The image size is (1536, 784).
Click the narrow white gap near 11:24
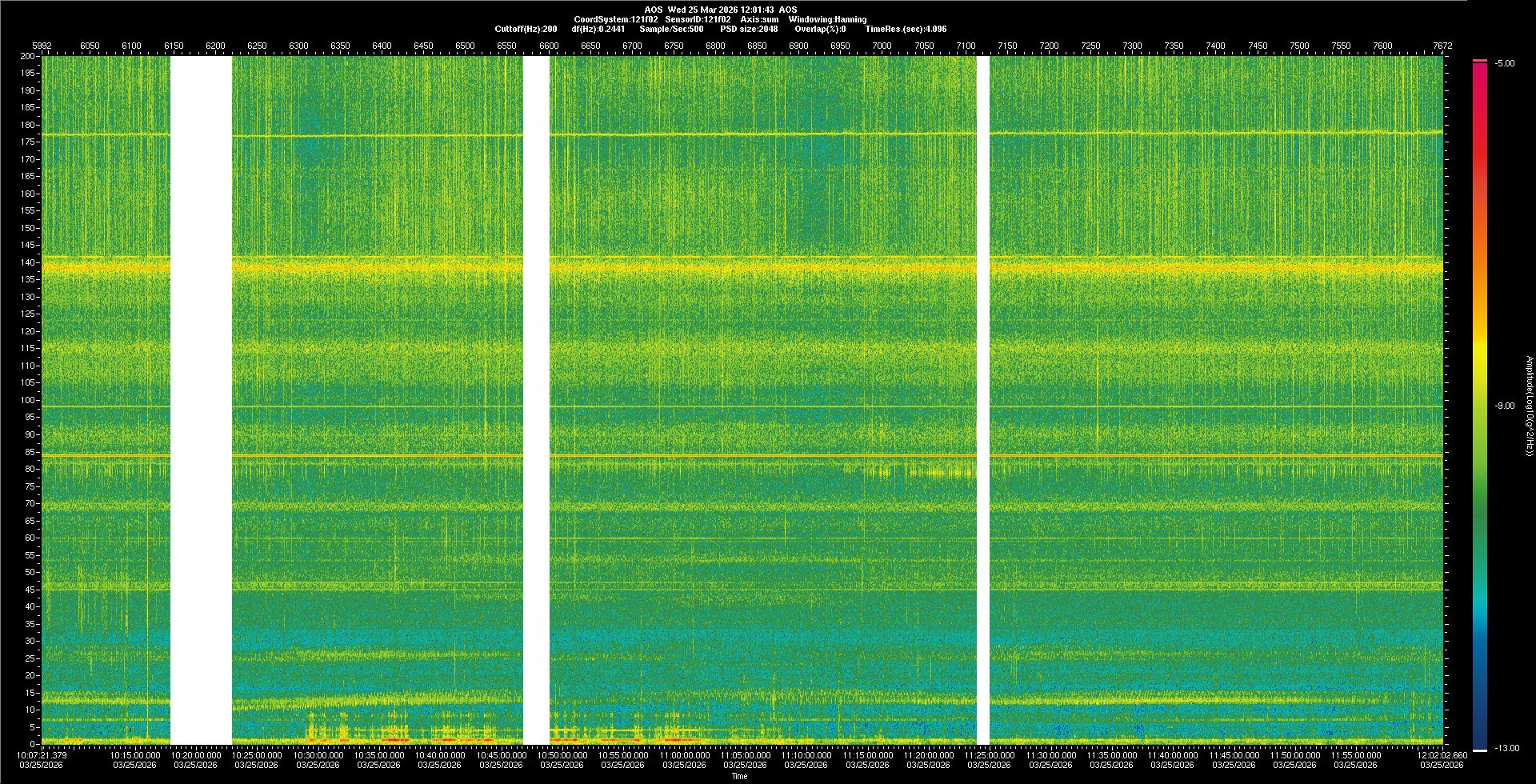(983, 400)
